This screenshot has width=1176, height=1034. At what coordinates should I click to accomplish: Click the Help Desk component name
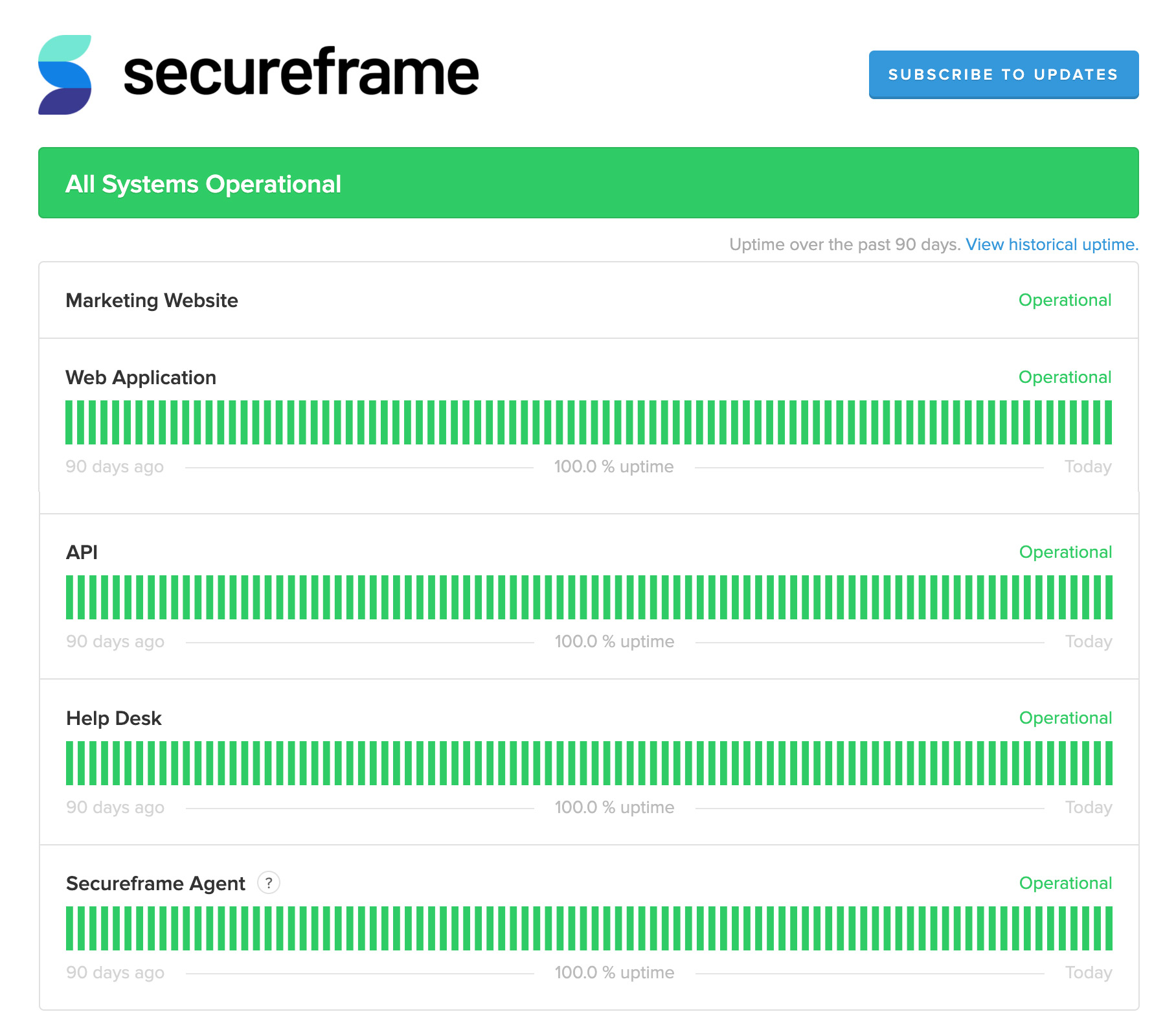[x=114, y=718]
